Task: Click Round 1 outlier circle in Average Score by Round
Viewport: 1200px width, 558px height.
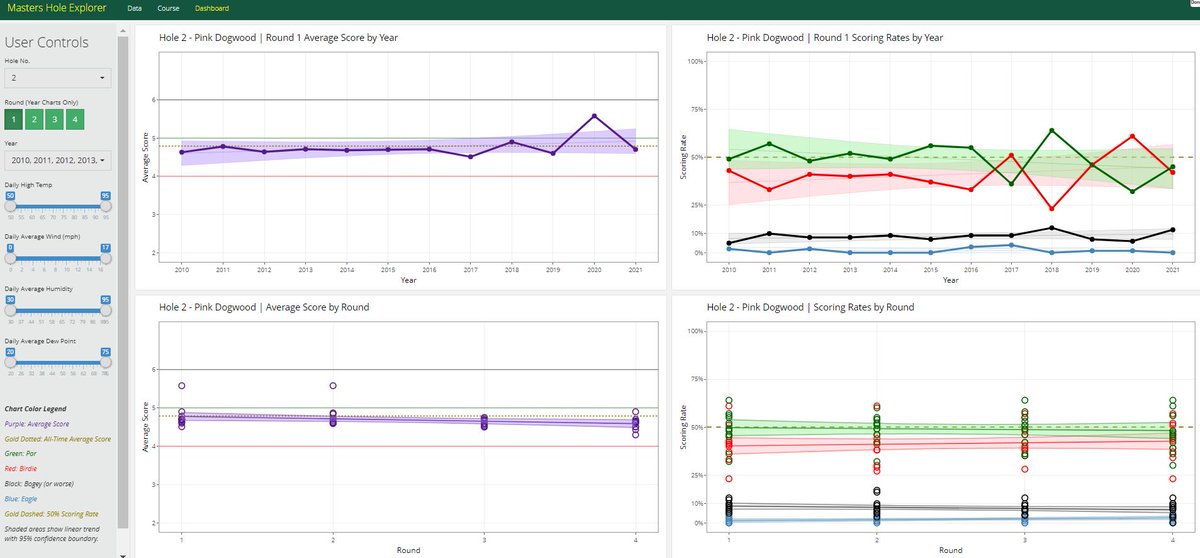Action: click(x=182, y=385)
